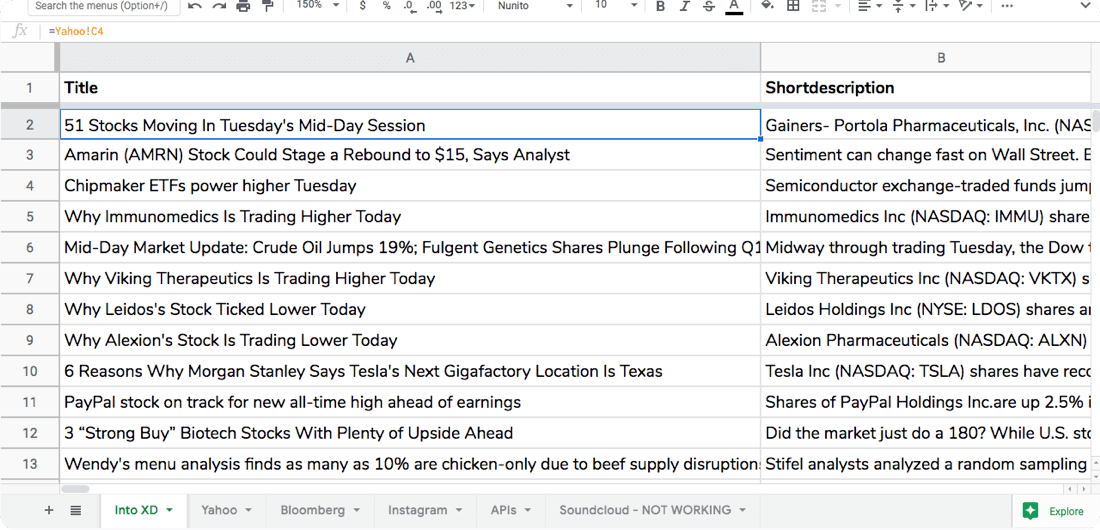Click the Search the menus field
1100x530 pixels.
(100, 6)
